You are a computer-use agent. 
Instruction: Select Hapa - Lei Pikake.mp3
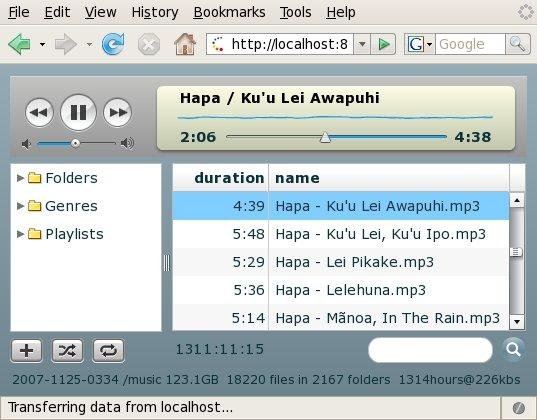[x=341, y=262]
